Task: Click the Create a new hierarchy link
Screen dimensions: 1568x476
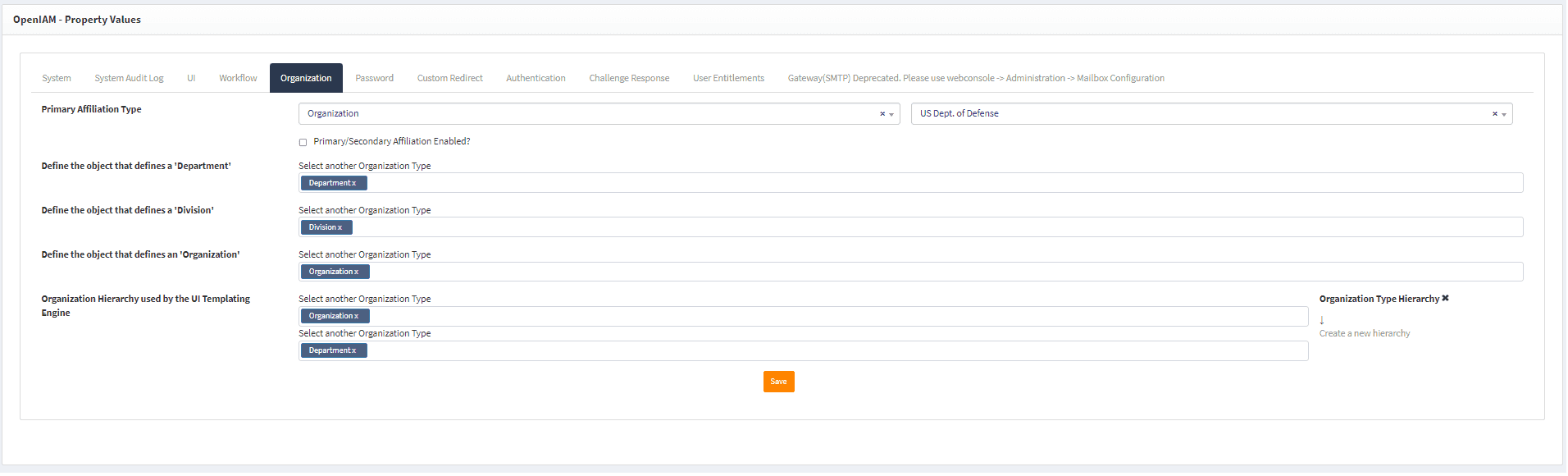Action: pyautogui.click(x=1364, y=333)
